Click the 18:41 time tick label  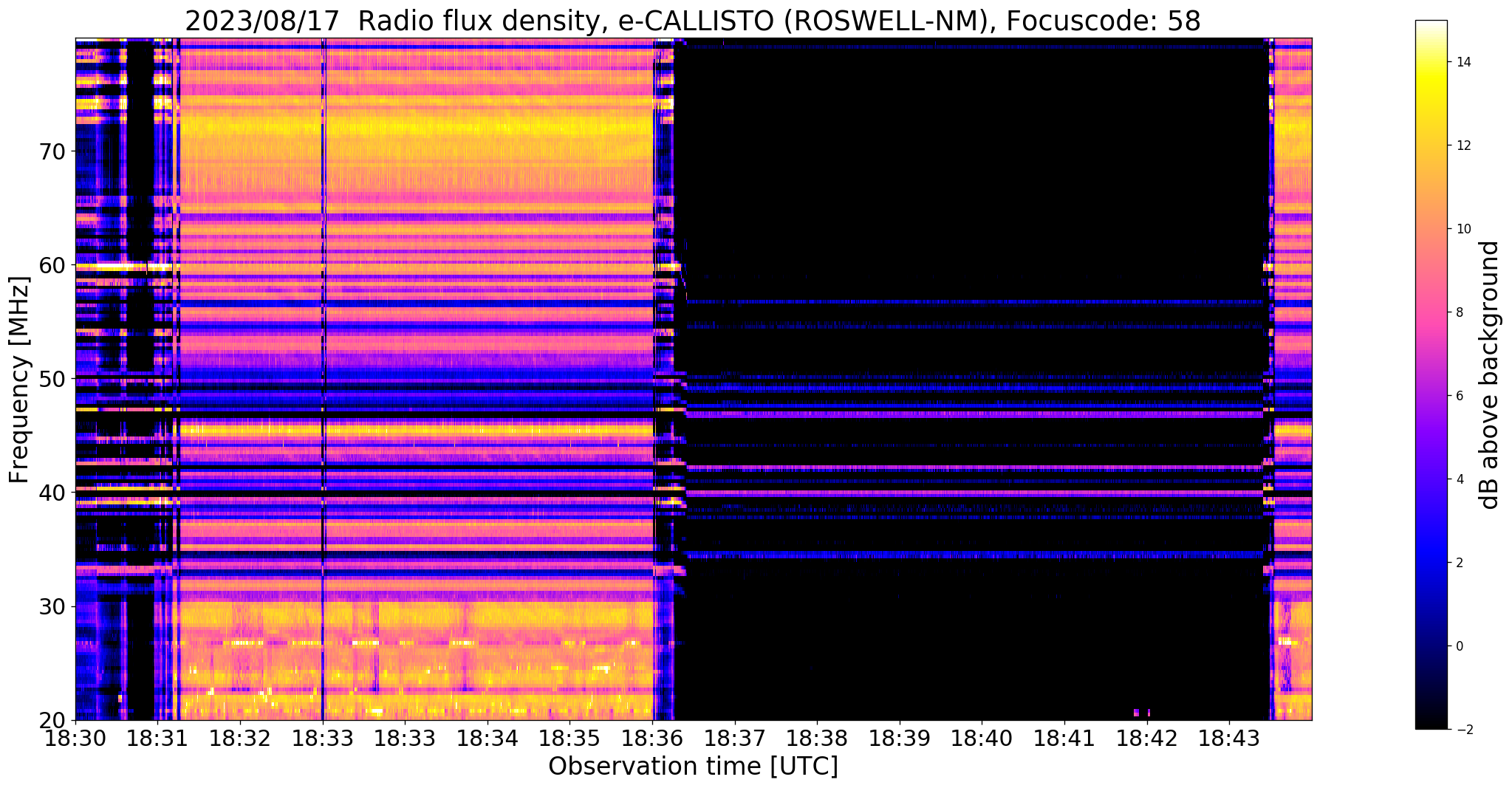point(1064,739)
